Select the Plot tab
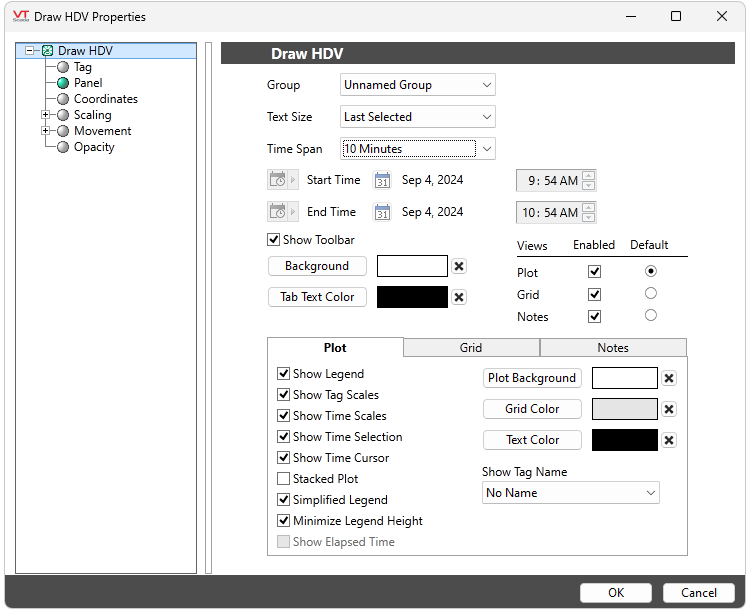The height and width of the screenshot is (613, 747). (x=335, y=348)
